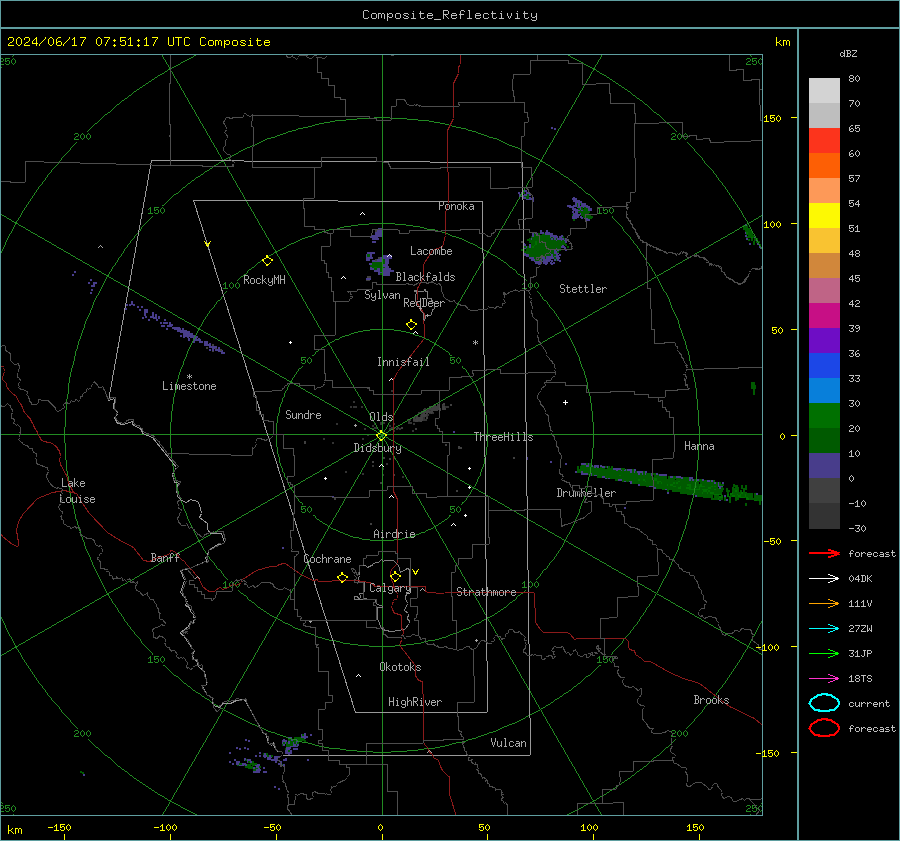Screen dimensions: 900x841
Task: Click the 20 dBZ green color swatch
Action: tap(824, 416)
